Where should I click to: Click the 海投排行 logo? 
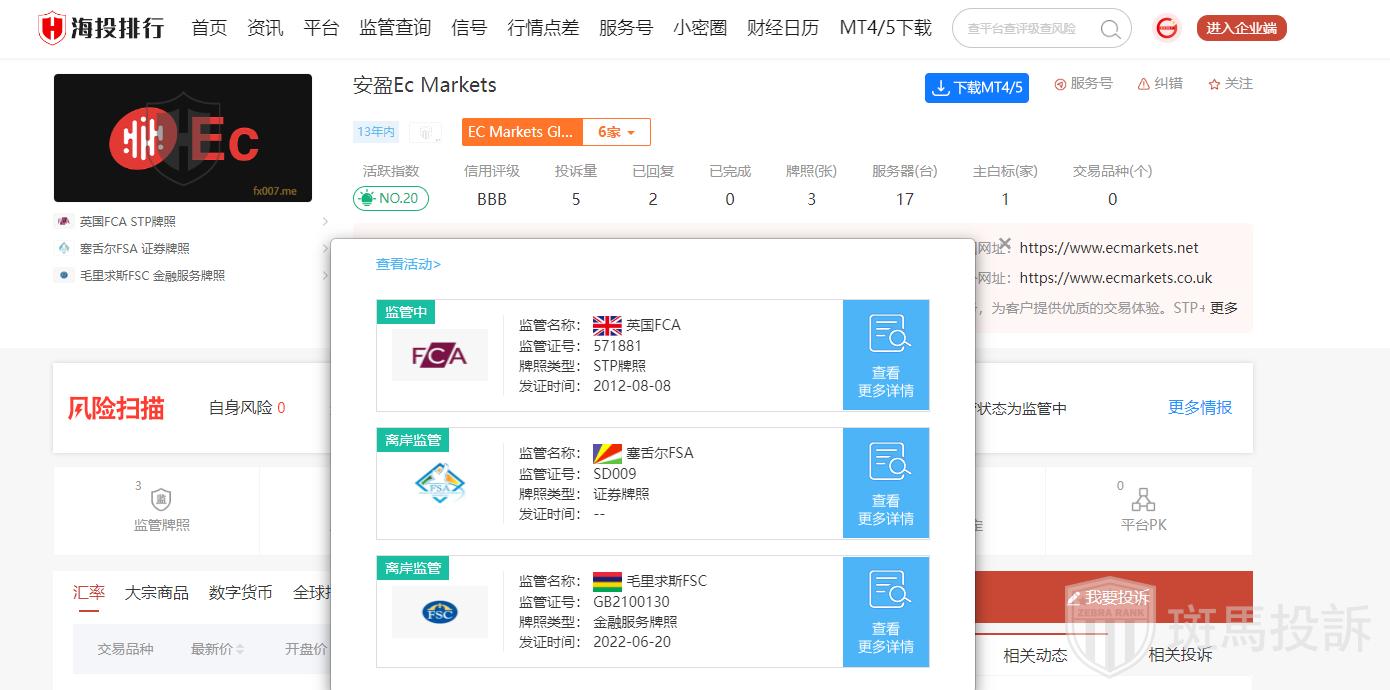click(x=101, y=28)
